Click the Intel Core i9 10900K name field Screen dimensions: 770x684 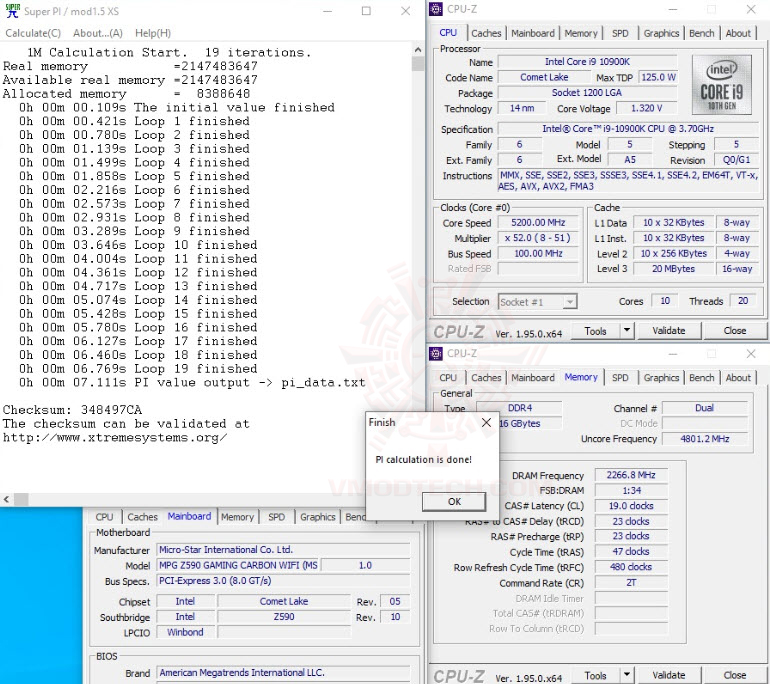pos(587,62)
